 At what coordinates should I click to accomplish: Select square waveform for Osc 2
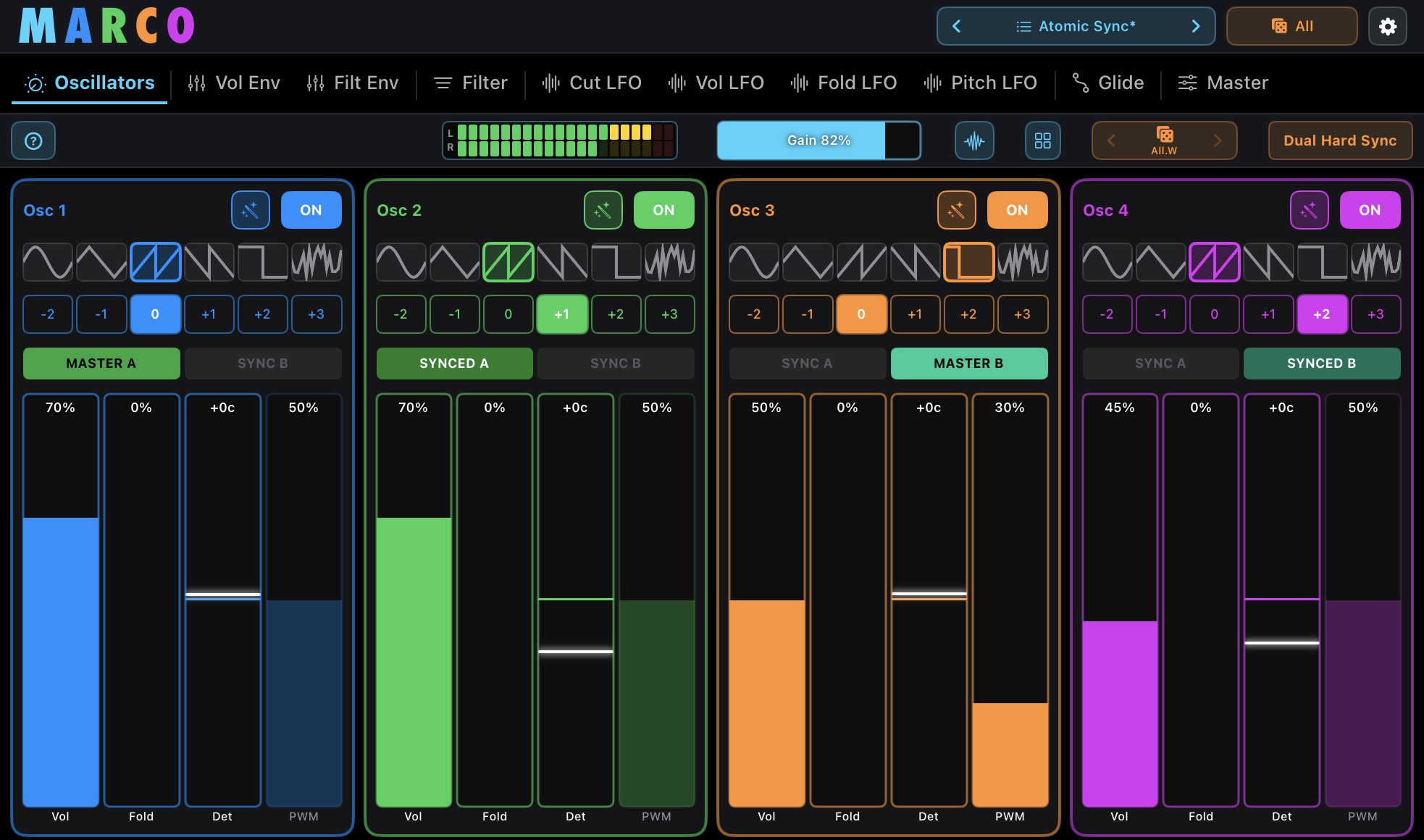(x=616, y=261)
